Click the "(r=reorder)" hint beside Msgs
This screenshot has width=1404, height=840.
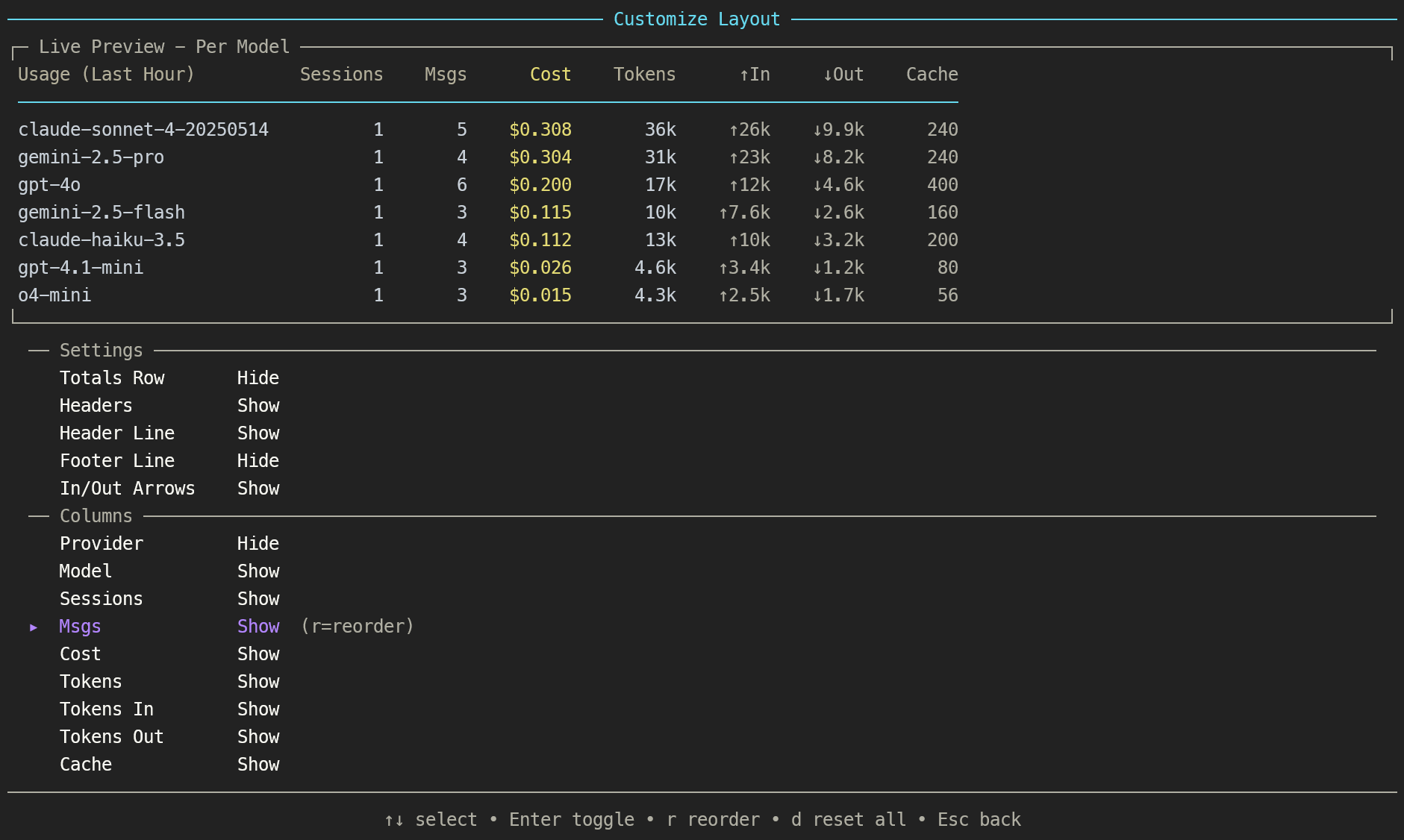(358, 627)
